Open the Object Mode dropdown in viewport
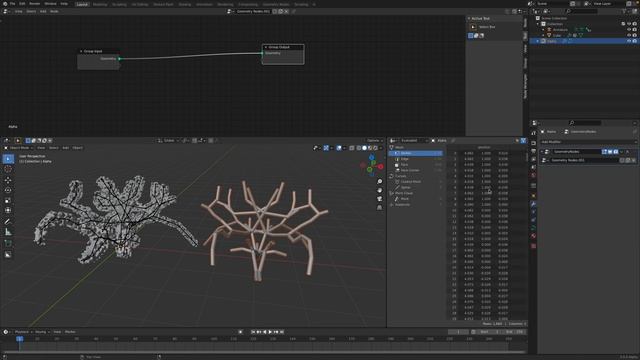Viewport: 640px width, 360px height. pos(20,148)
